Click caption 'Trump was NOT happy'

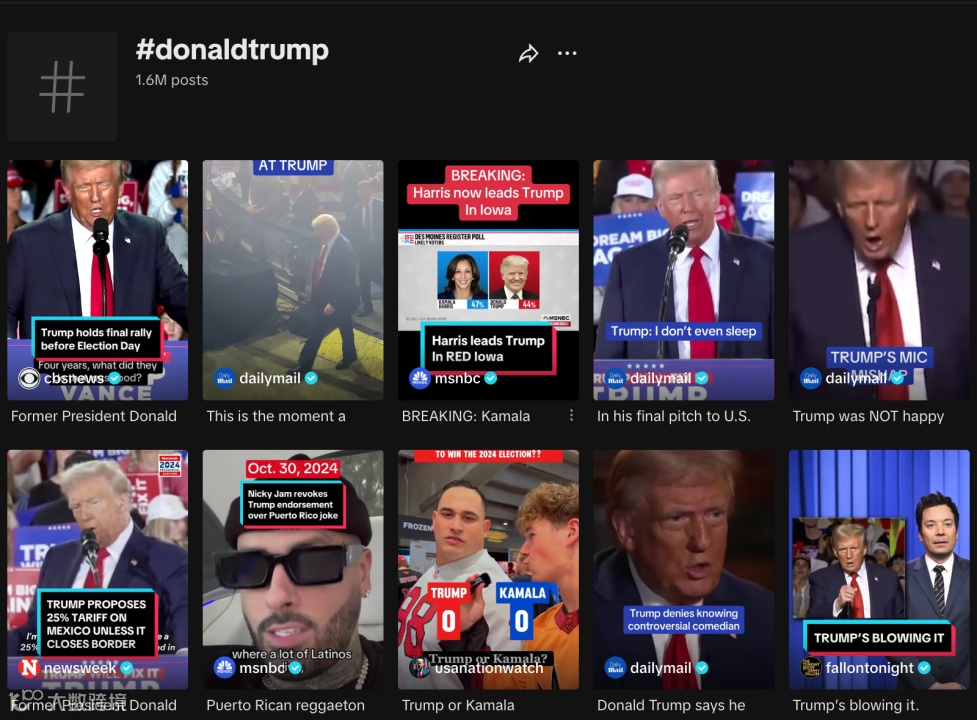point(868,416)
